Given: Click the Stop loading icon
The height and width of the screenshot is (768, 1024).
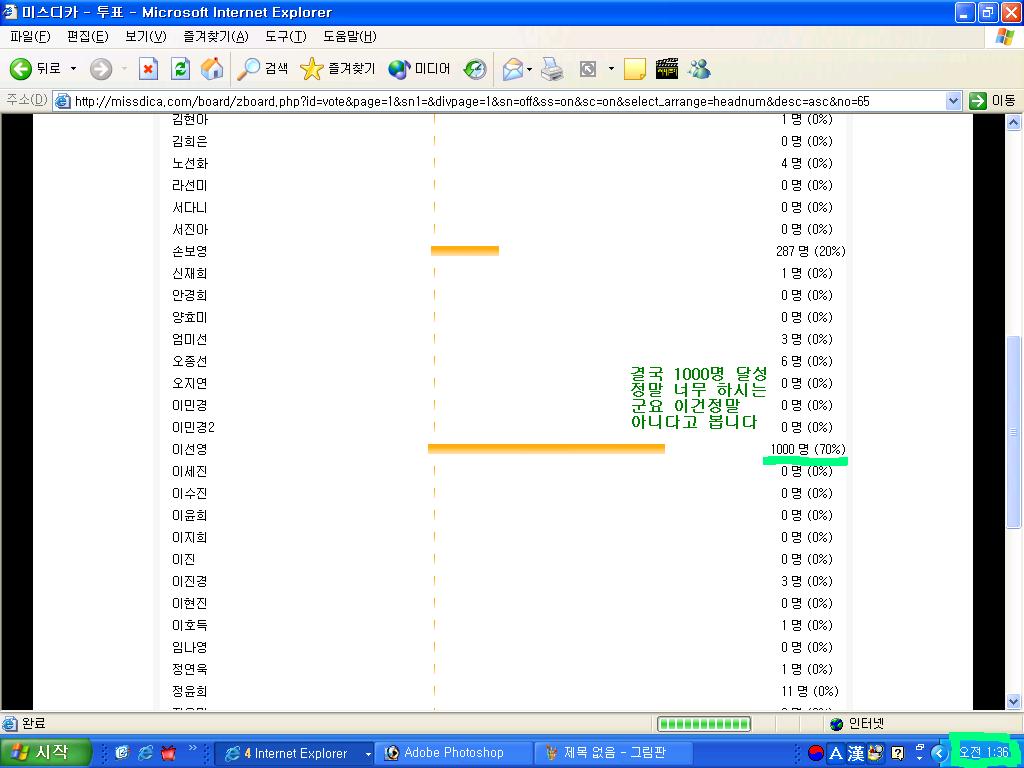Looking at the screenshot, I should click(x=148, y=69).
